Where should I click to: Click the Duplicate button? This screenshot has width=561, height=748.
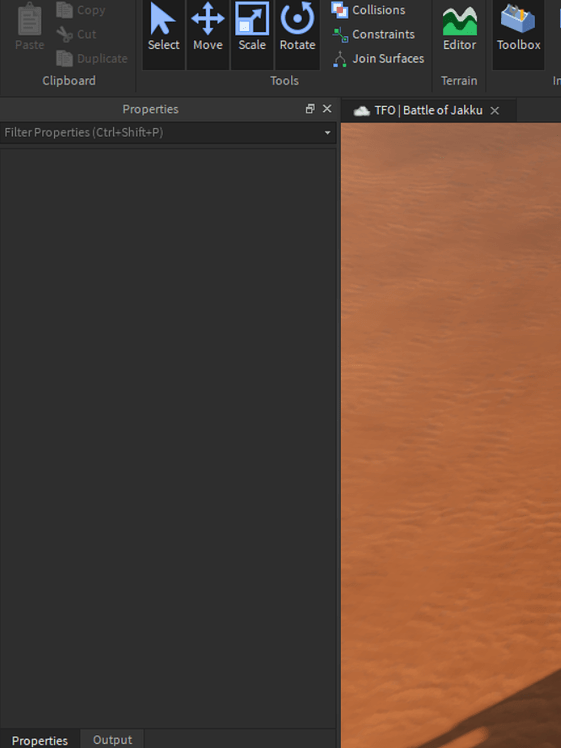pos(92,58)
